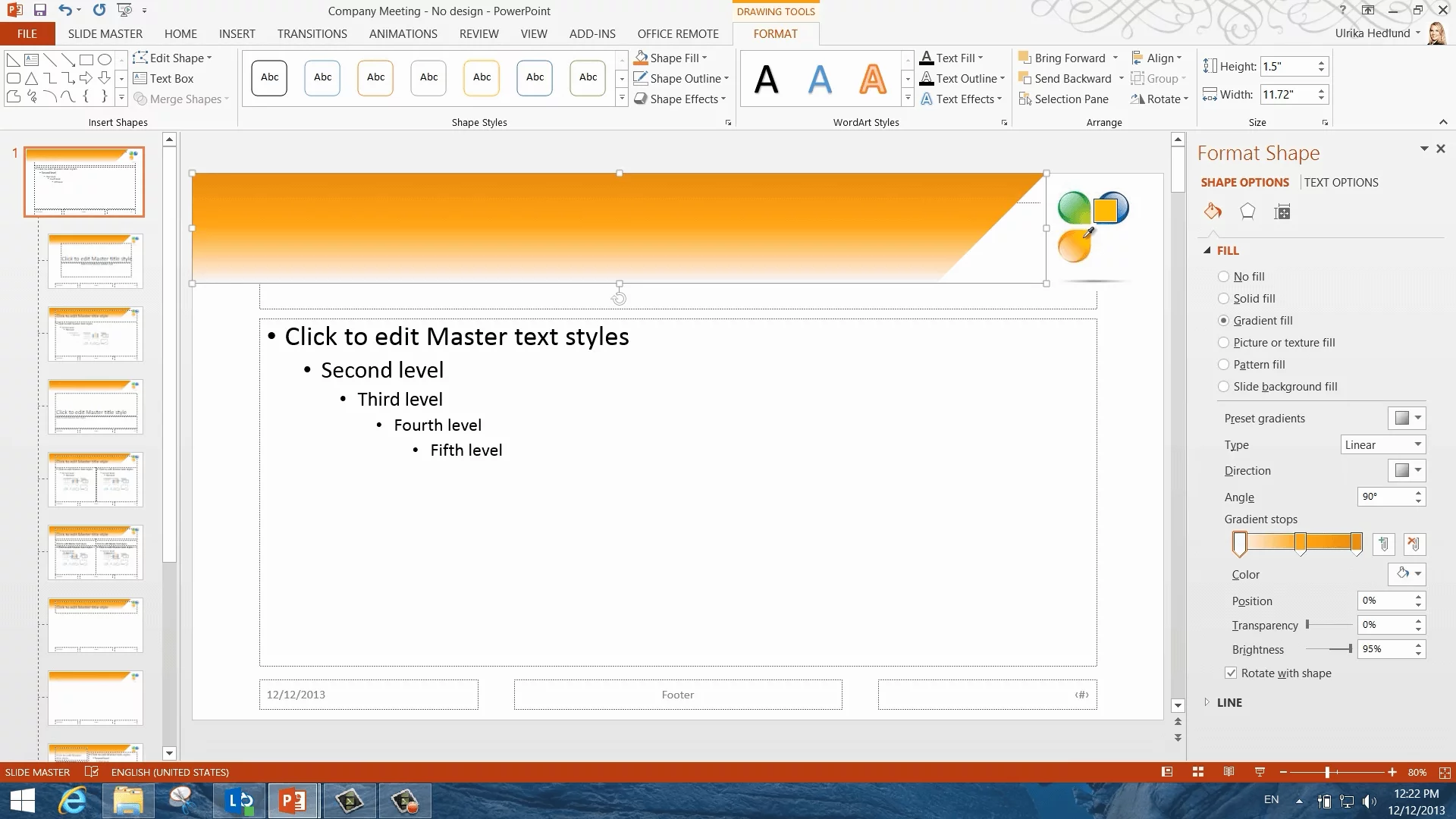
Task: Click the Fill & Line paint bucket icon
Action: 1213,212
